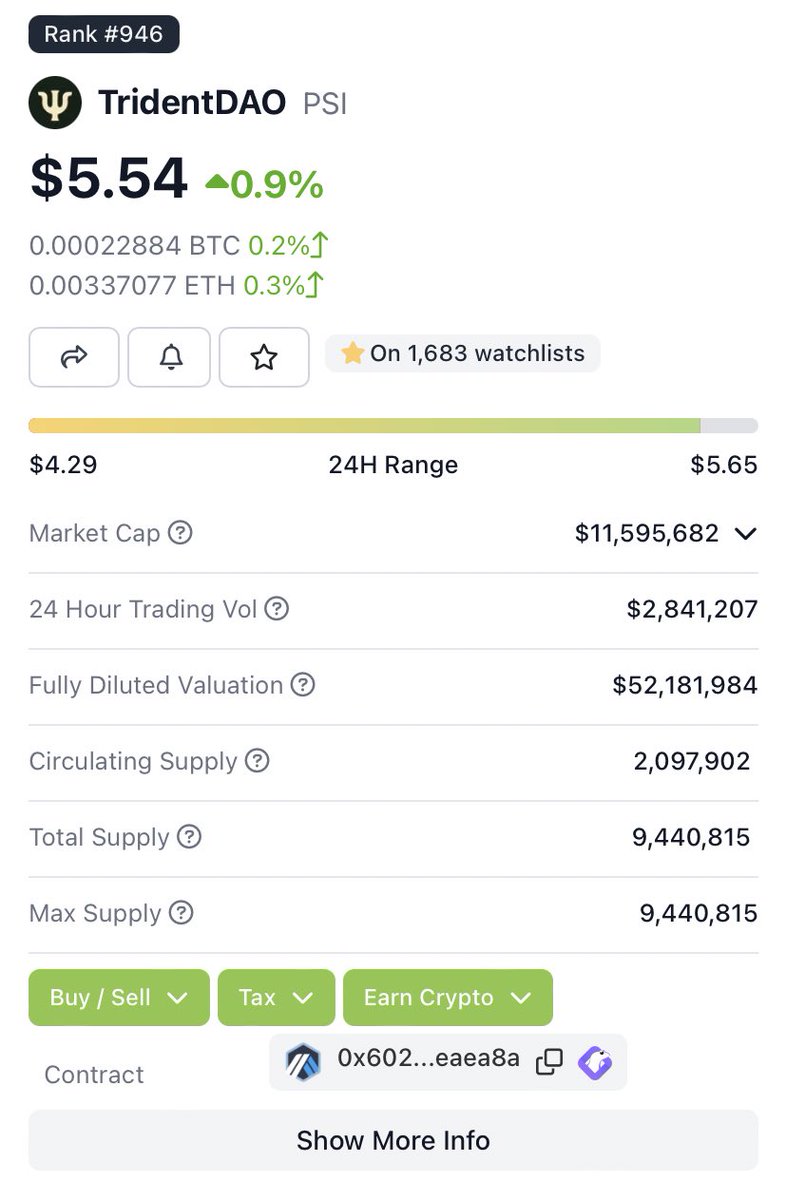Viewport: 786px width, 1200px height.
Task: Click the 24H Range label
Action: (x=393, y=465)
